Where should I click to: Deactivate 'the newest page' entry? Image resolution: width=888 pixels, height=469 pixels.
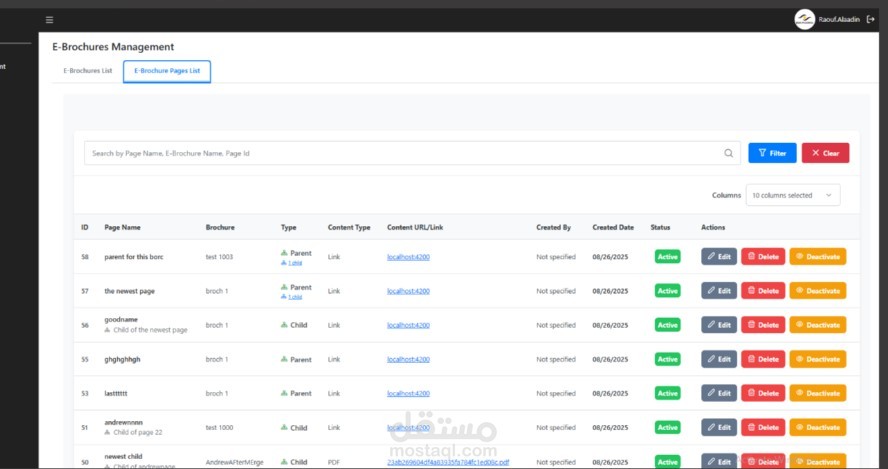818,291
